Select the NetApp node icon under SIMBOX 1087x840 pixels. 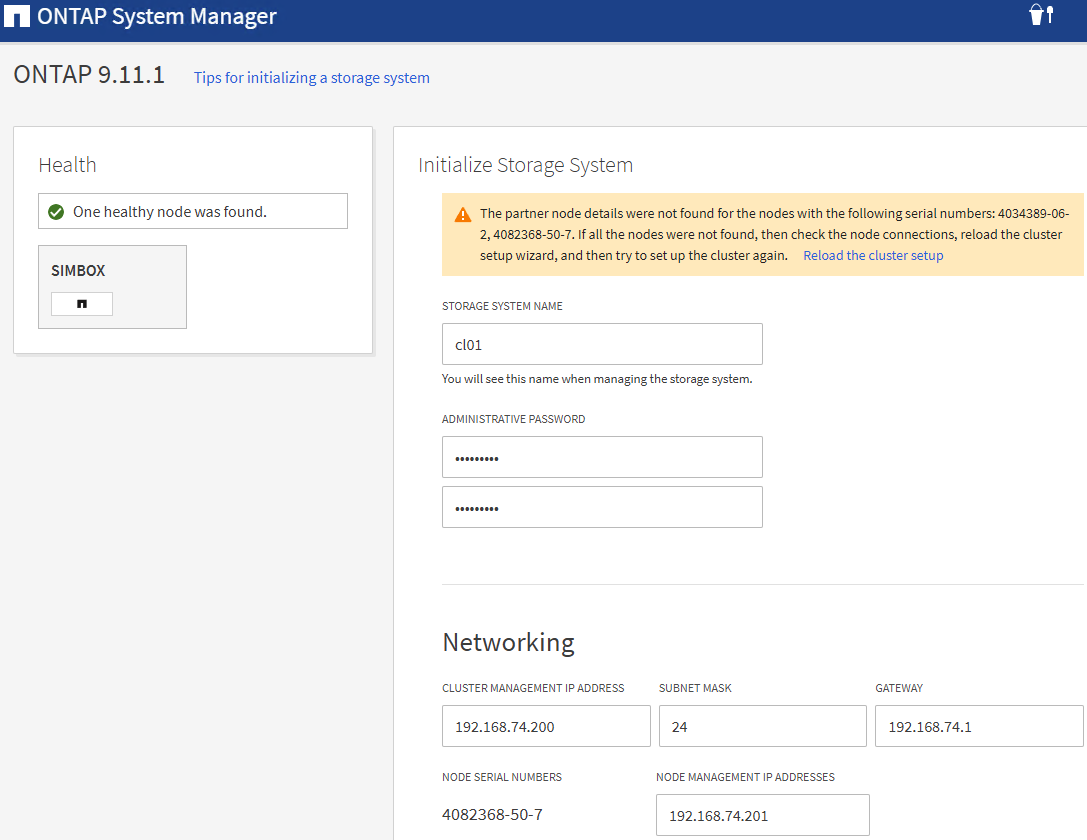pyautogui.click(x=81, y=303)
